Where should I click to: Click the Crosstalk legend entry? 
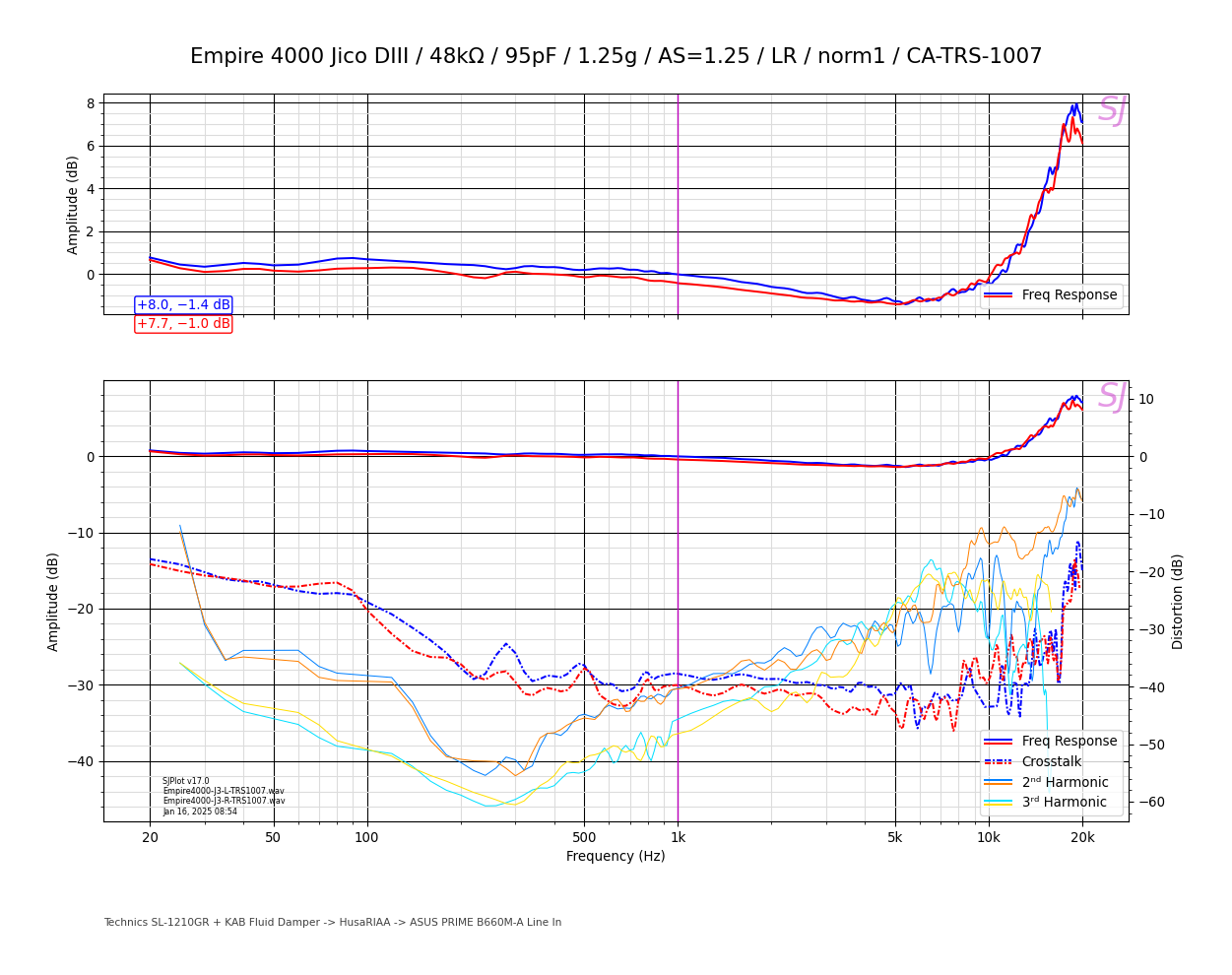(x=1051, y=762)
